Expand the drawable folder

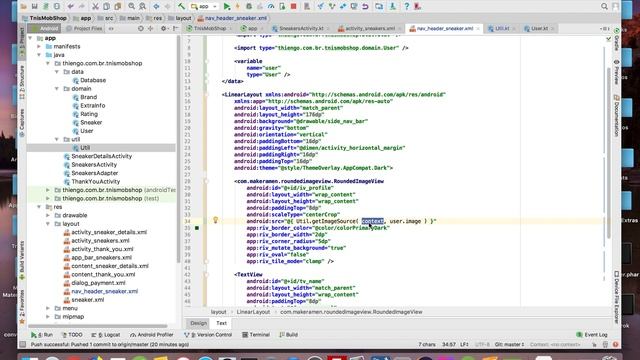48,215
